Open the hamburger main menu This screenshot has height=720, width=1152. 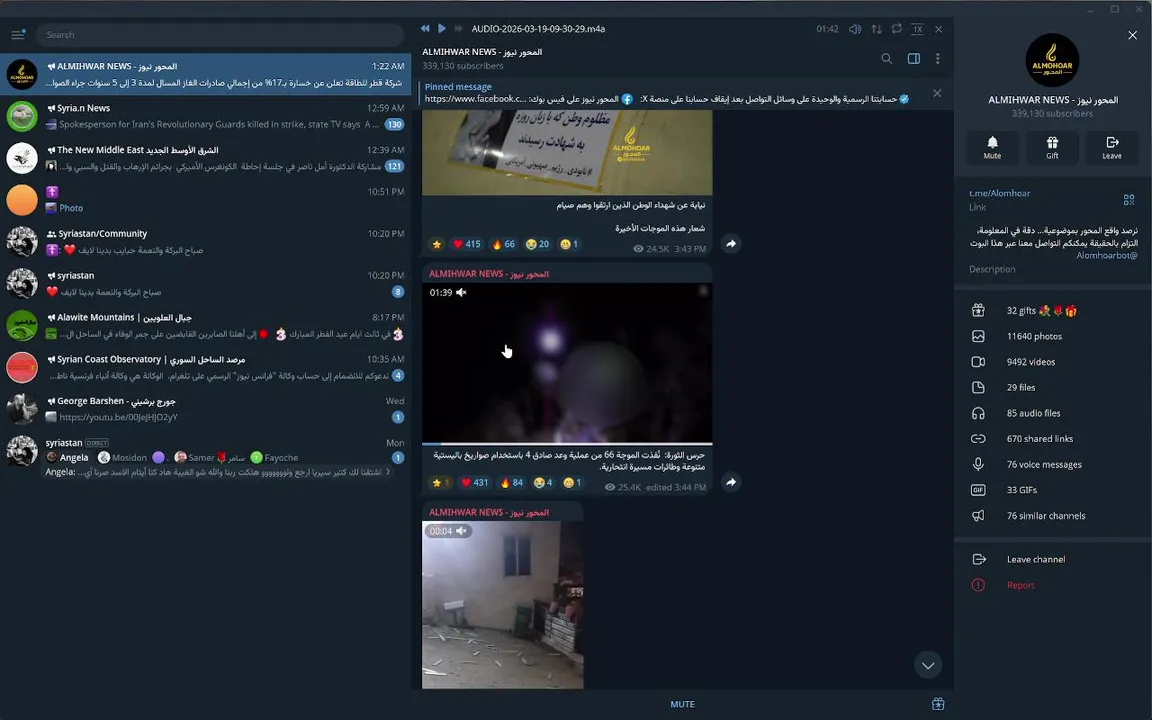coord(18,35)
